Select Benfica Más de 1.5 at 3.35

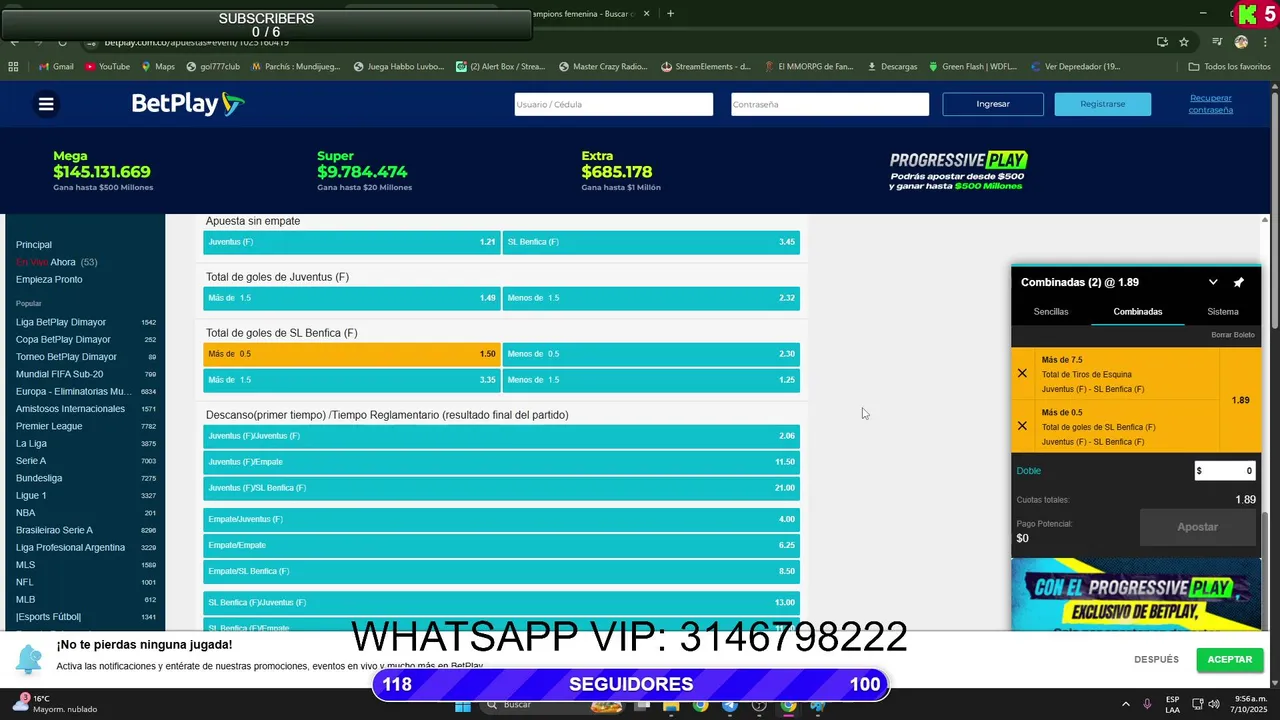pos(351,380)
